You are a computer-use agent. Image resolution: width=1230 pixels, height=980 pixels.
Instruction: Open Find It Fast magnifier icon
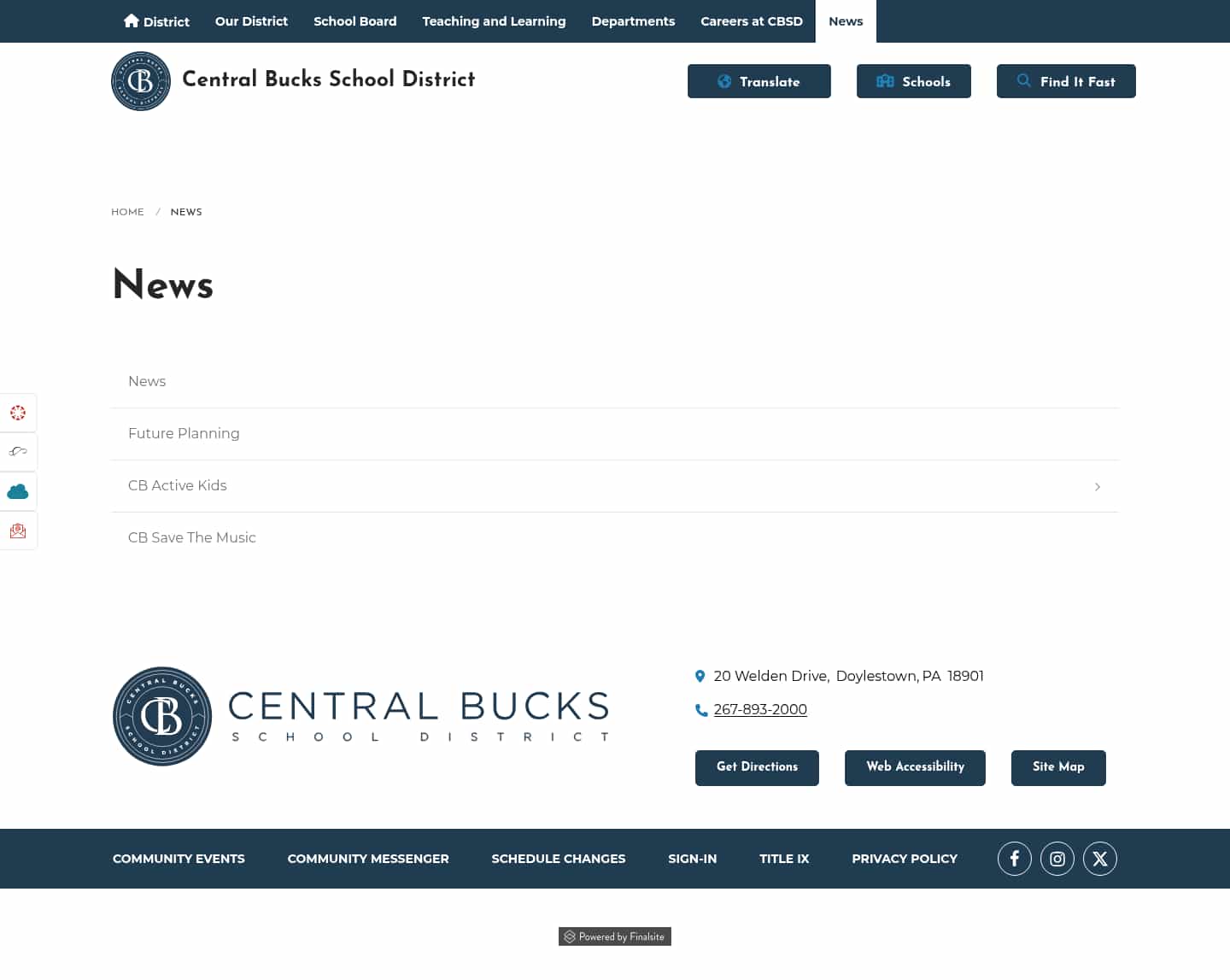[1023, 80]
